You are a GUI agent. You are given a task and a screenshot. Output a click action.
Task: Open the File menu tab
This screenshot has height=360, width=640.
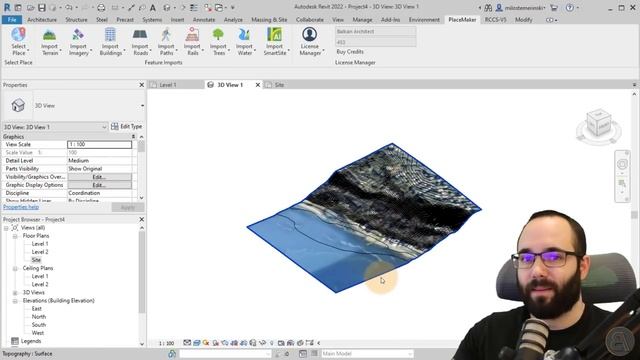[12, 20]
